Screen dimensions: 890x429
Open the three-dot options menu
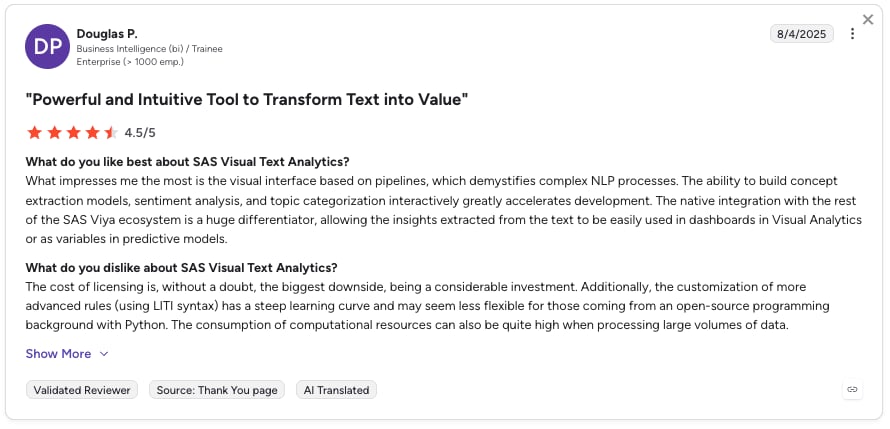point(852,34)
